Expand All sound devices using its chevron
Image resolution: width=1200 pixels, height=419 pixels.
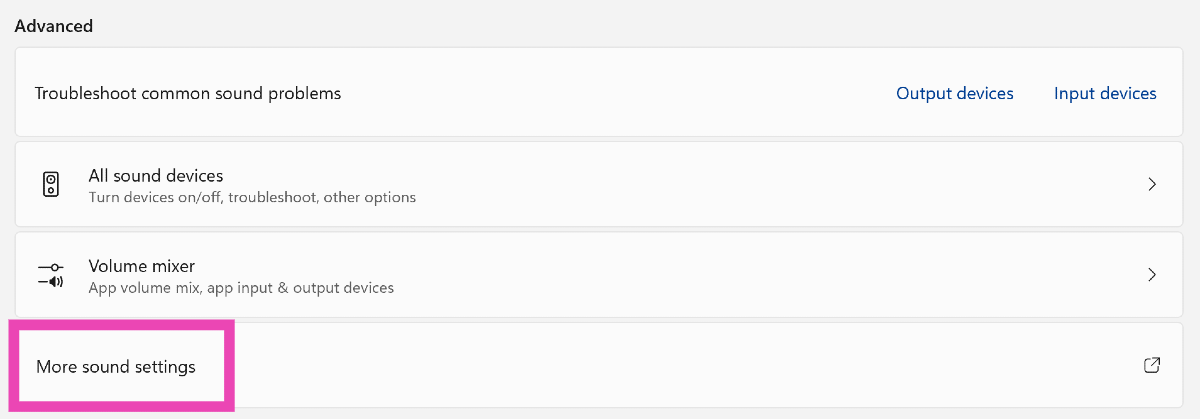pos(1152,185)
